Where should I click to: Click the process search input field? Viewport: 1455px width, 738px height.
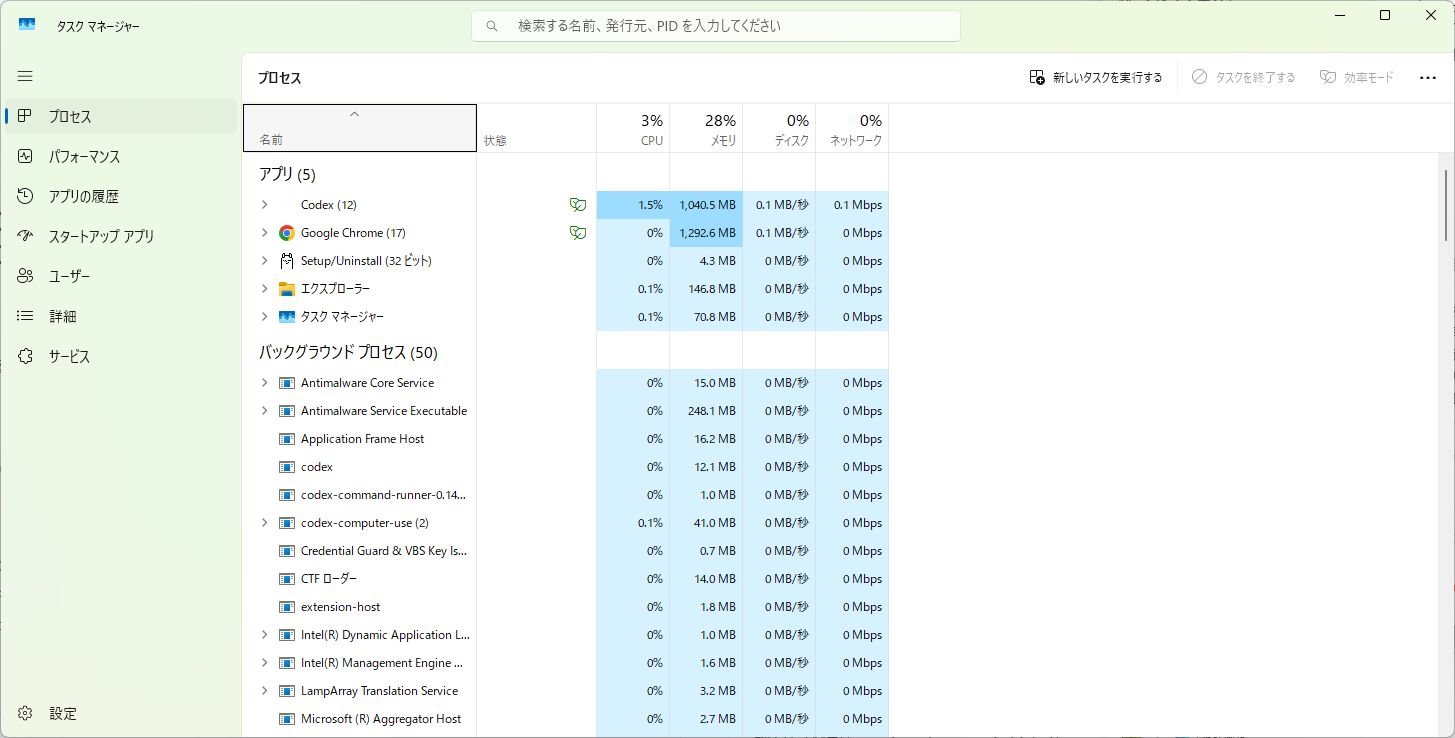[x=716, y=26]
